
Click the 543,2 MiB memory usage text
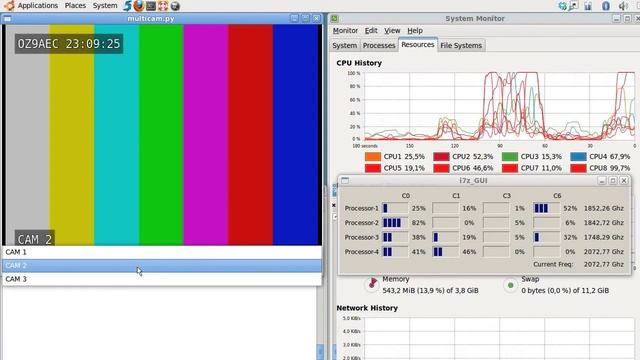[430, 291]
